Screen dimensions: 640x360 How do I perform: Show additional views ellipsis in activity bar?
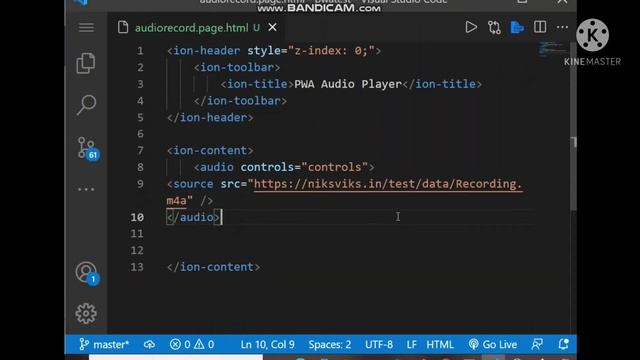click(86, 189)
